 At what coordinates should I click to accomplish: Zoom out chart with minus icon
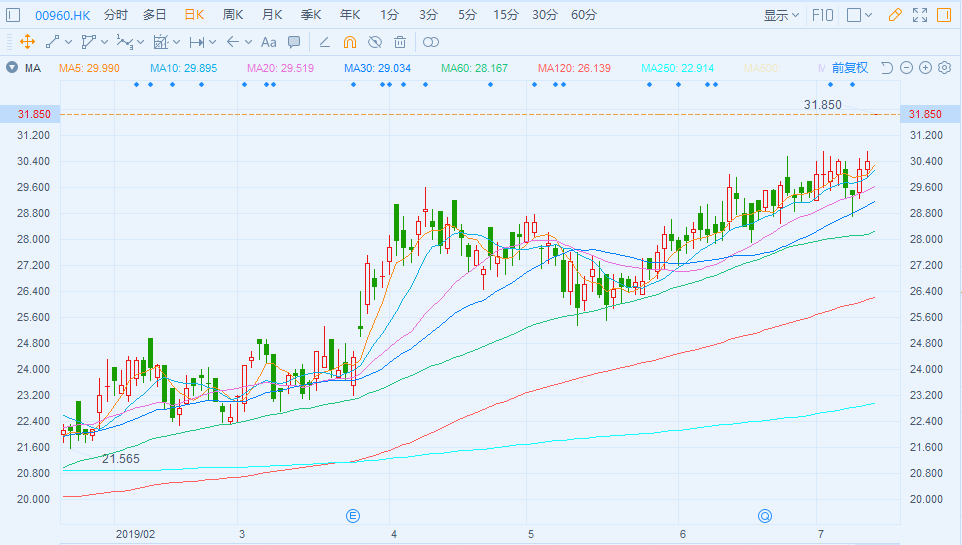point(906,68)
